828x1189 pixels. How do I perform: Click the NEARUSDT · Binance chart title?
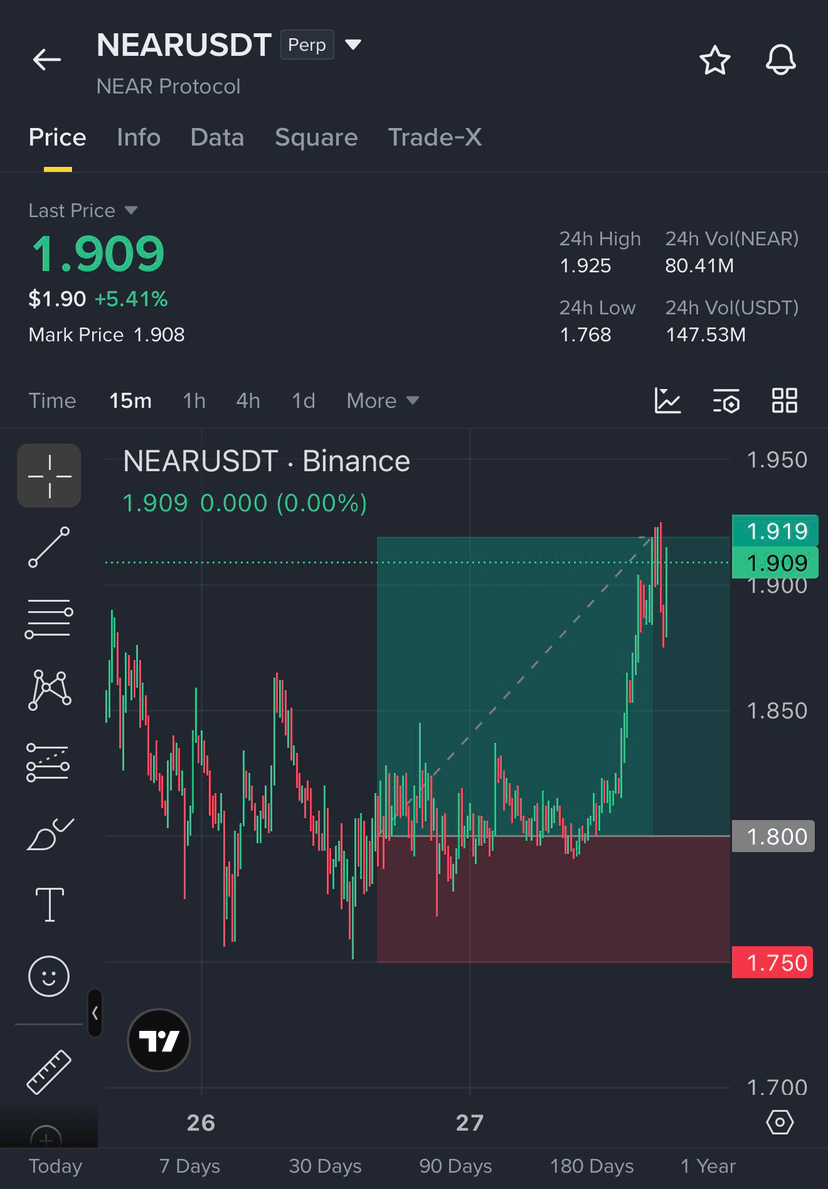click(266, 461)
